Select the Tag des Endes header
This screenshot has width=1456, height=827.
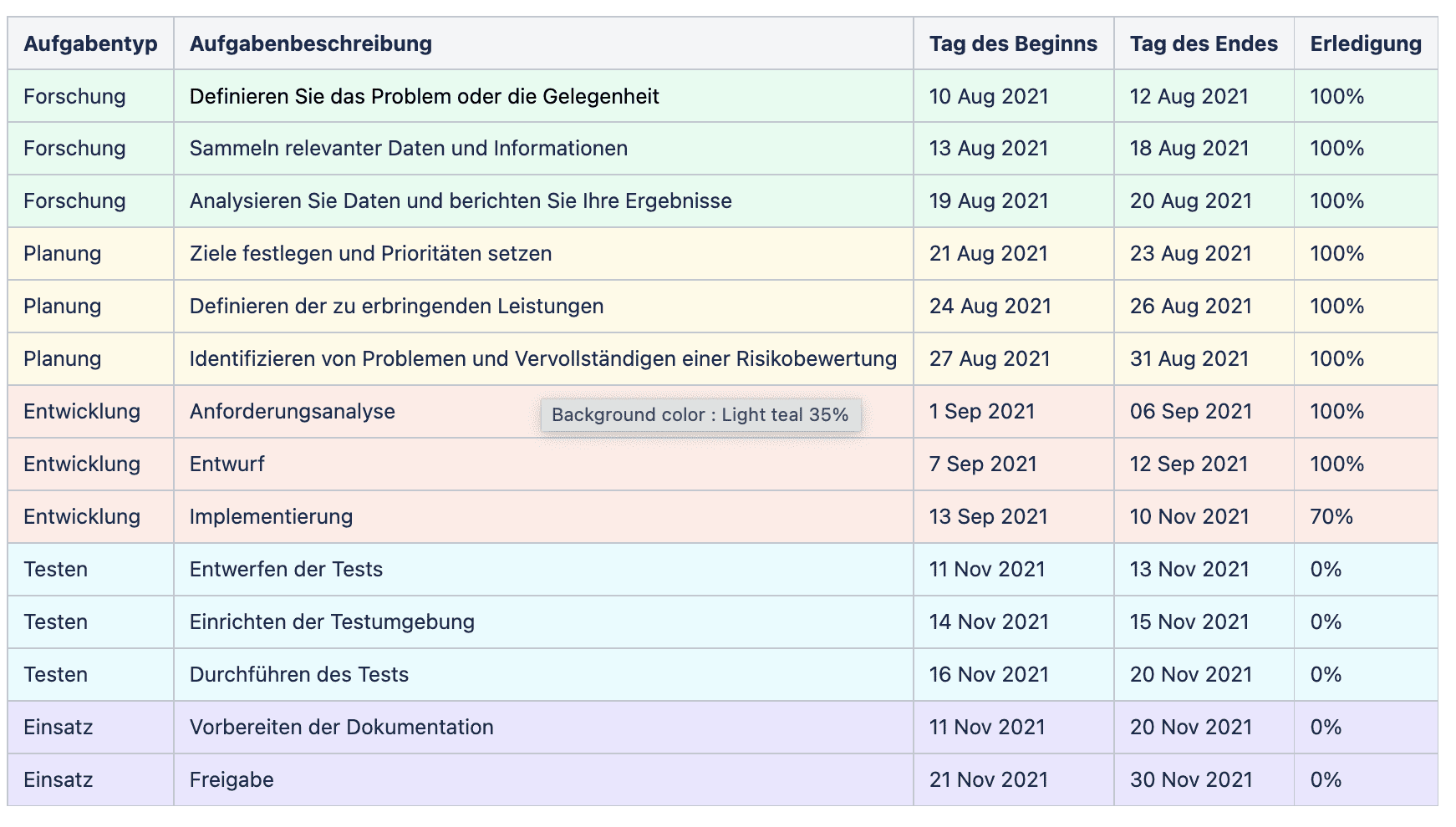[x=1204, y=44]
